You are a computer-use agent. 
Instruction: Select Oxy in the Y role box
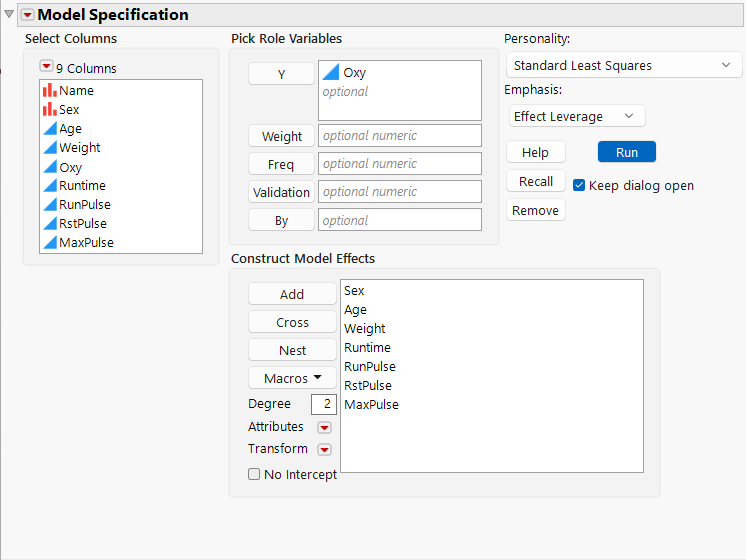pyautogui.click(x=400, y=72)
